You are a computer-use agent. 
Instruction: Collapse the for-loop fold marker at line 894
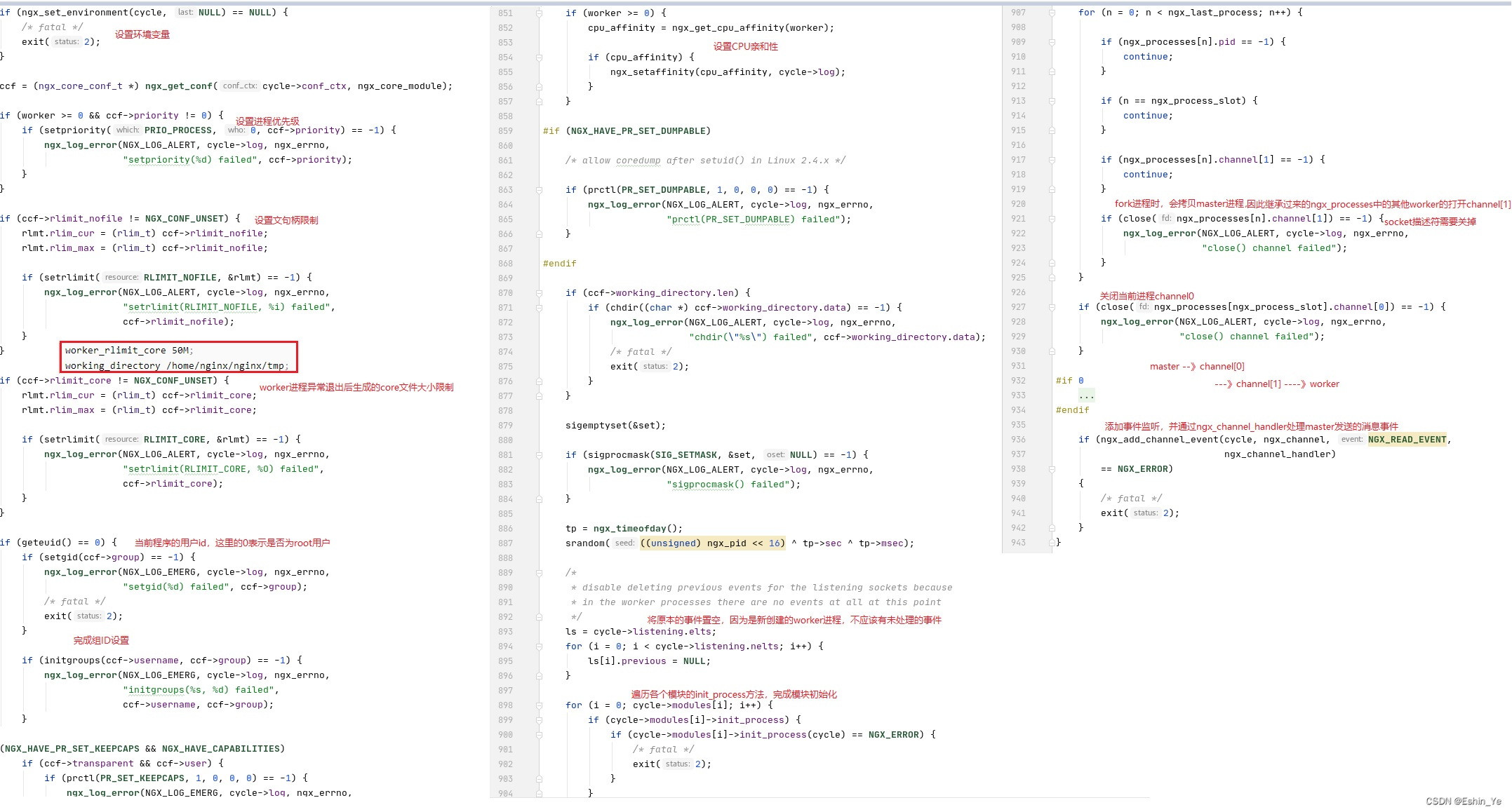(539, 647)
